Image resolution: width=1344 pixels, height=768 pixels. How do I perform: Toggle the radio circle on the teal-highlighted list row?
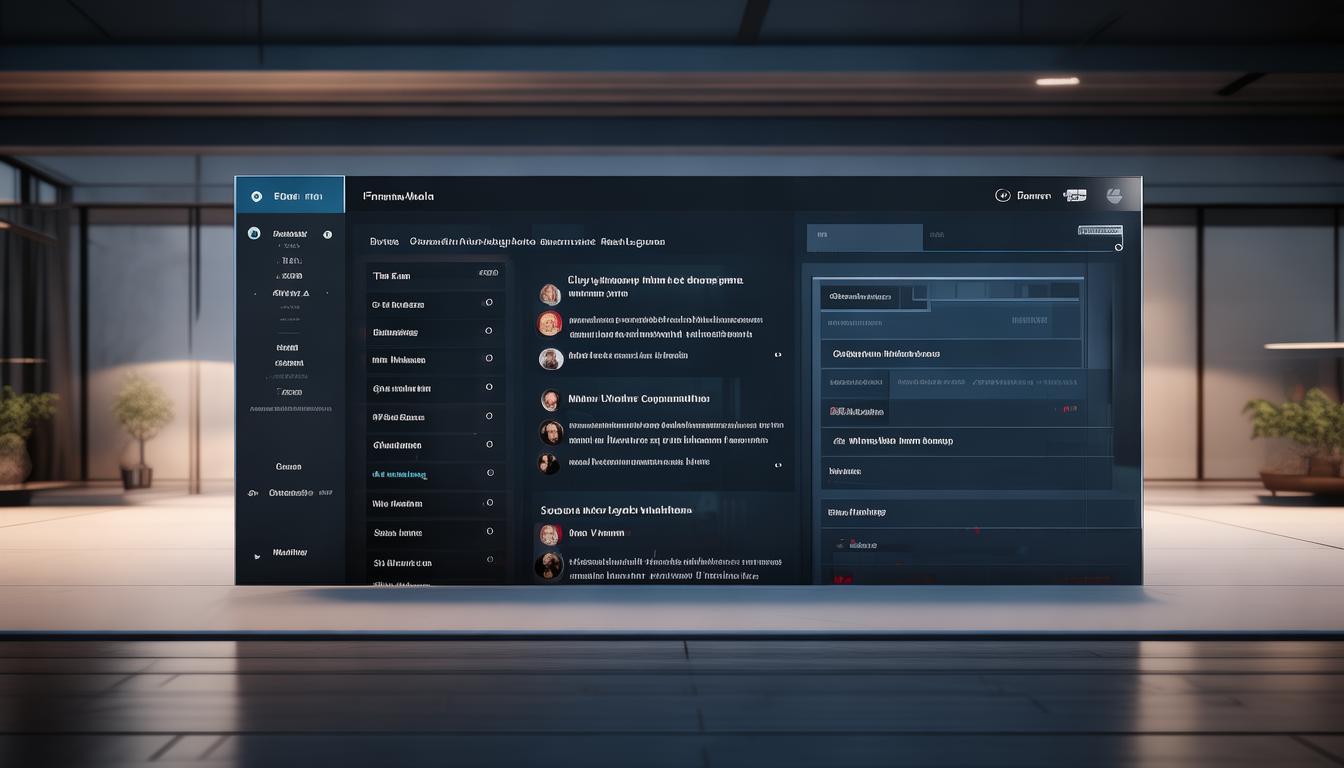pyautogui.click(x=490, y=473)
